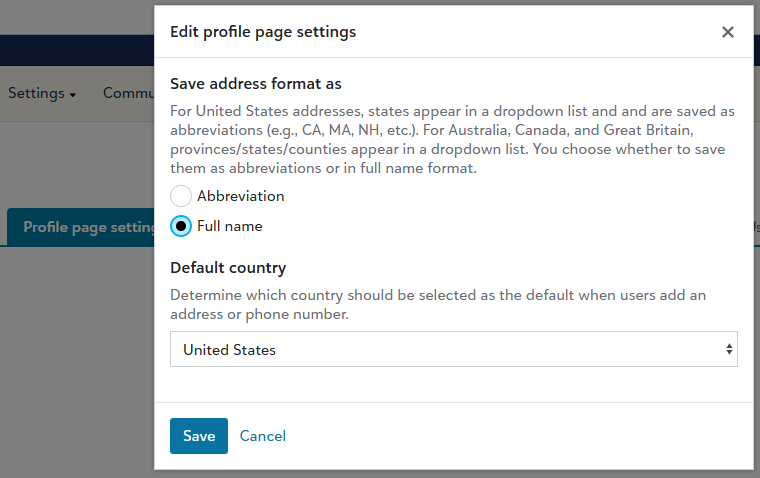Click the 'Edit profile page settings' title
The width and height of the screenshot is (760, 478).
coord(263,32)
